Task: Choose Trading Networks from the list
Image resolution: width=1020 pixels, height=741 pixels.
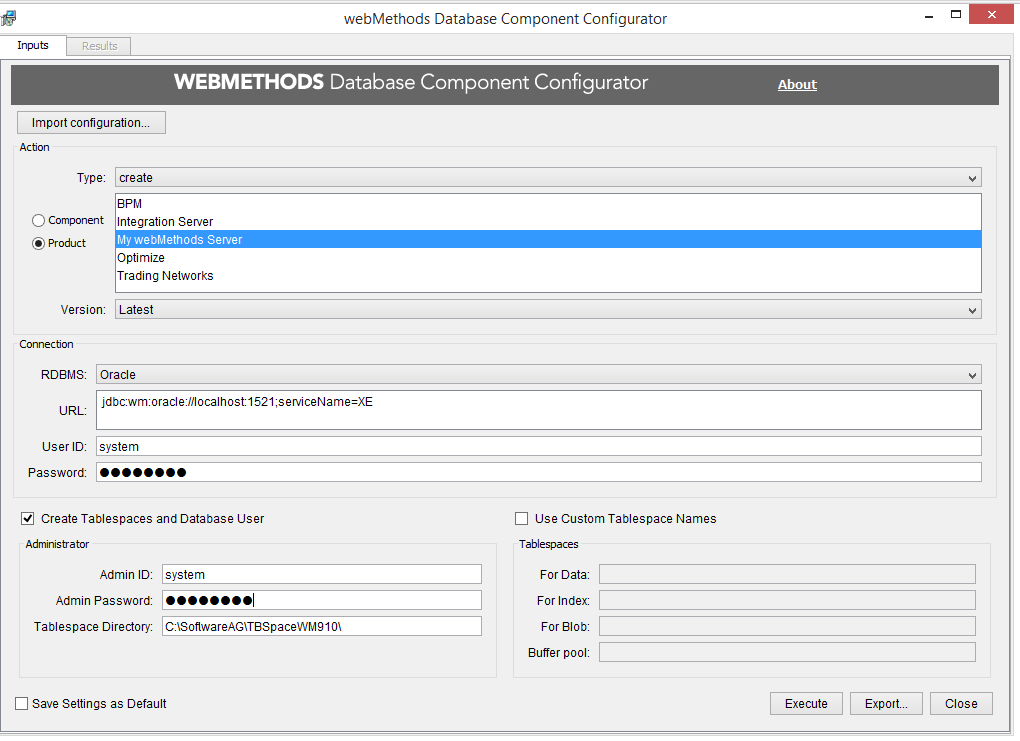Action: click(165, 276)
